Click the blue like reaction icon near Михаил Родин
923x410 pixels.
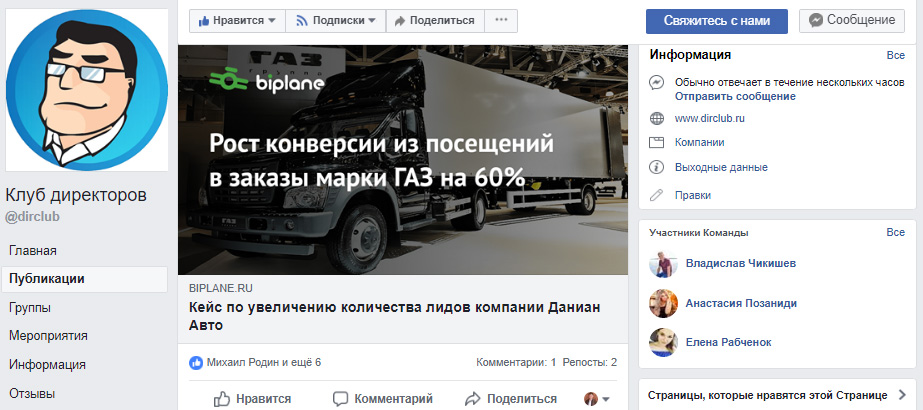coord(196,362)
